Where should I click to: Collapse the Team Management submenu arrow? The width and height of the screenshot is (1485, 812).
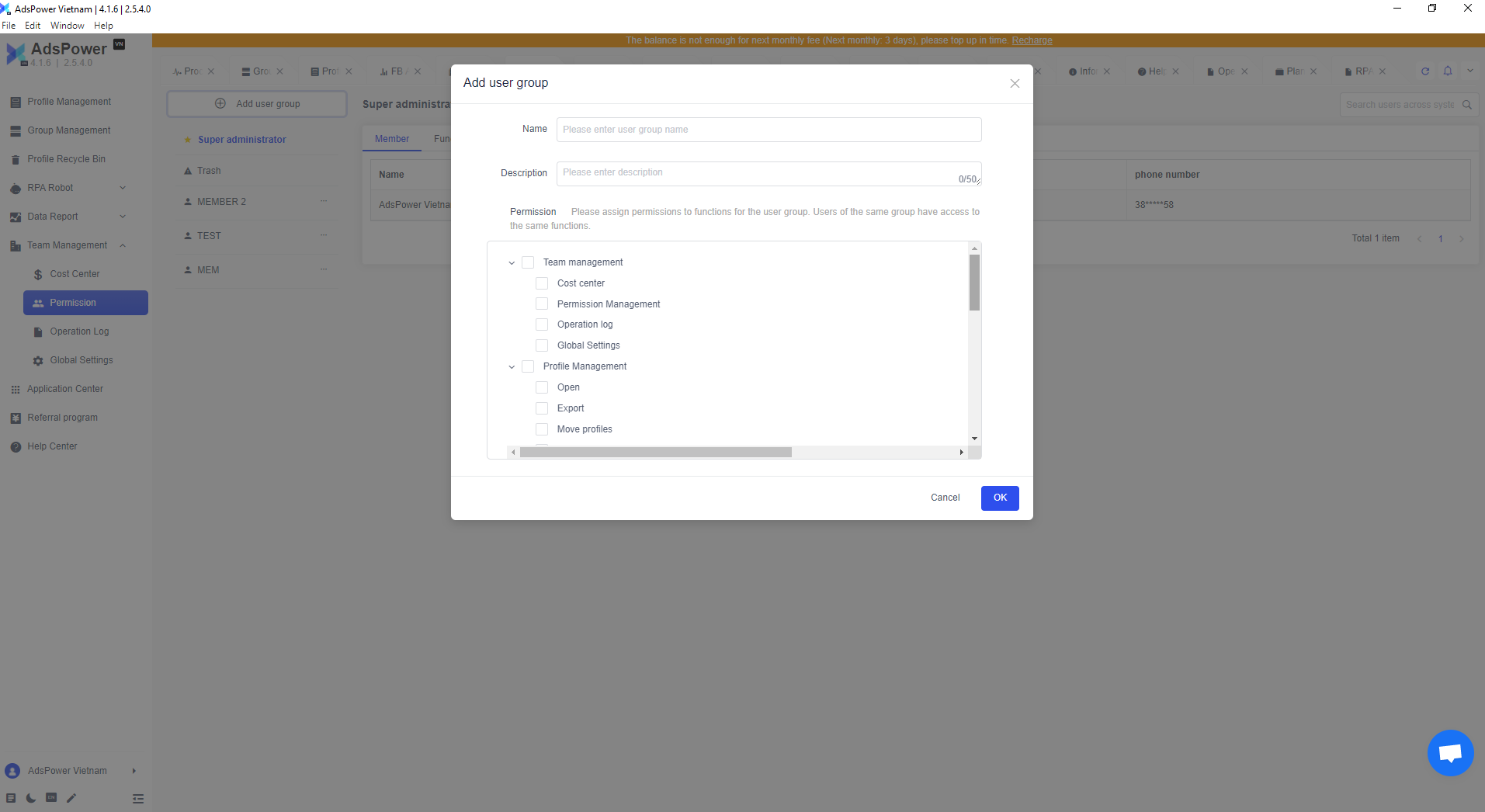[123, 245]
